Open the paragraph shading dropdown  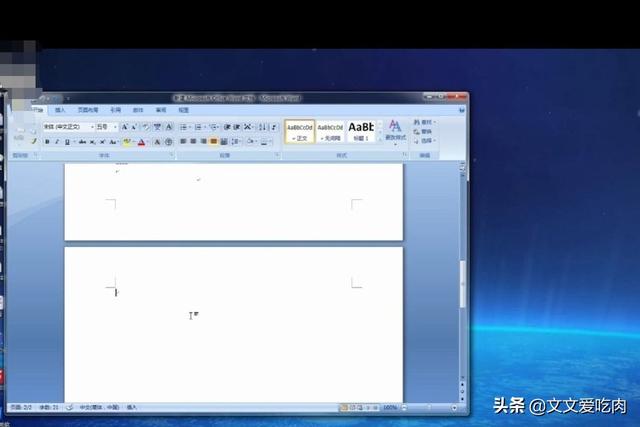[x=250, y=142]
